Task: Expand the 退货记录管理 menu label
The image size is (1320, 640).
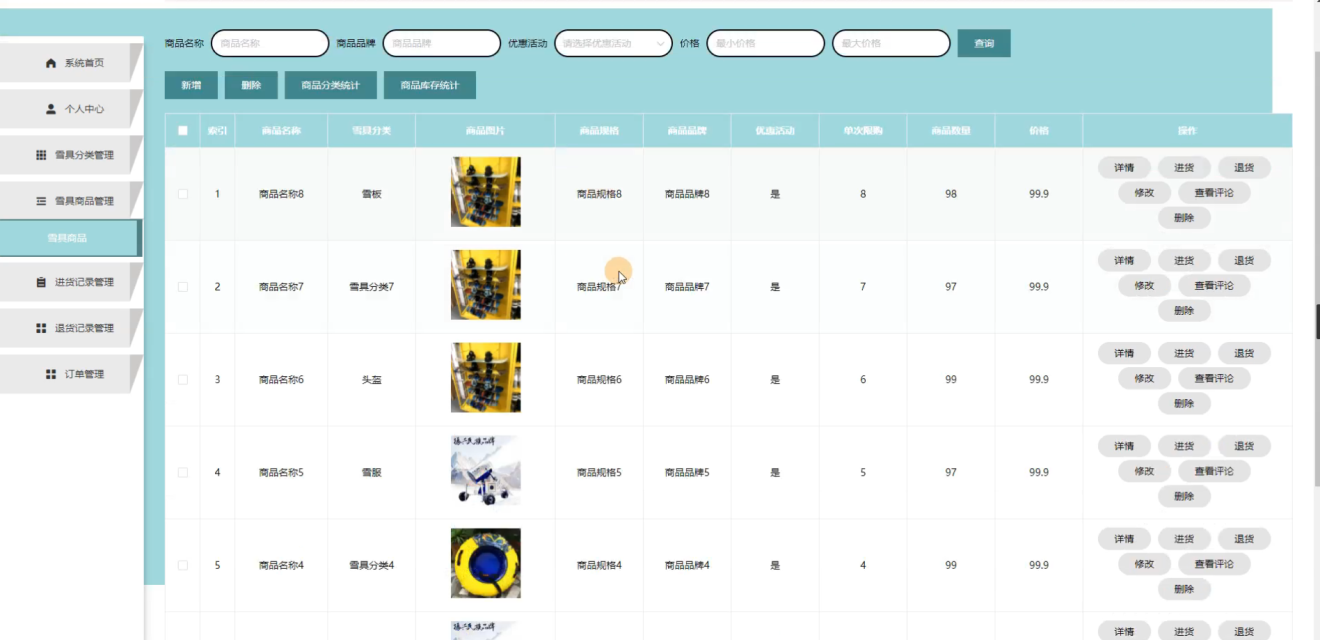Action: (84, 328)
